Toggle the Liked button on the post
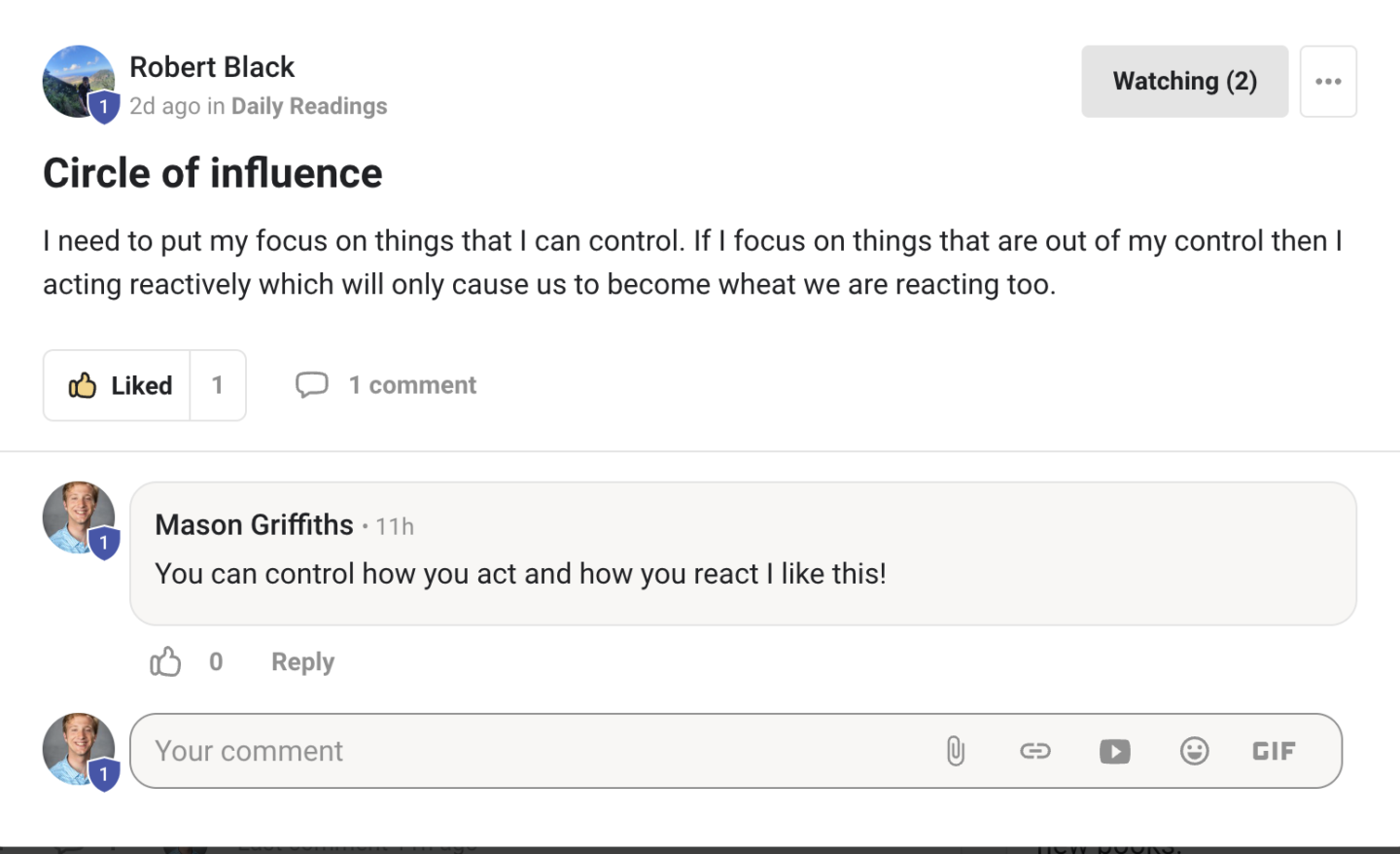The height and width of the screenshot is (854, 1400). click(x=118, y=385)
